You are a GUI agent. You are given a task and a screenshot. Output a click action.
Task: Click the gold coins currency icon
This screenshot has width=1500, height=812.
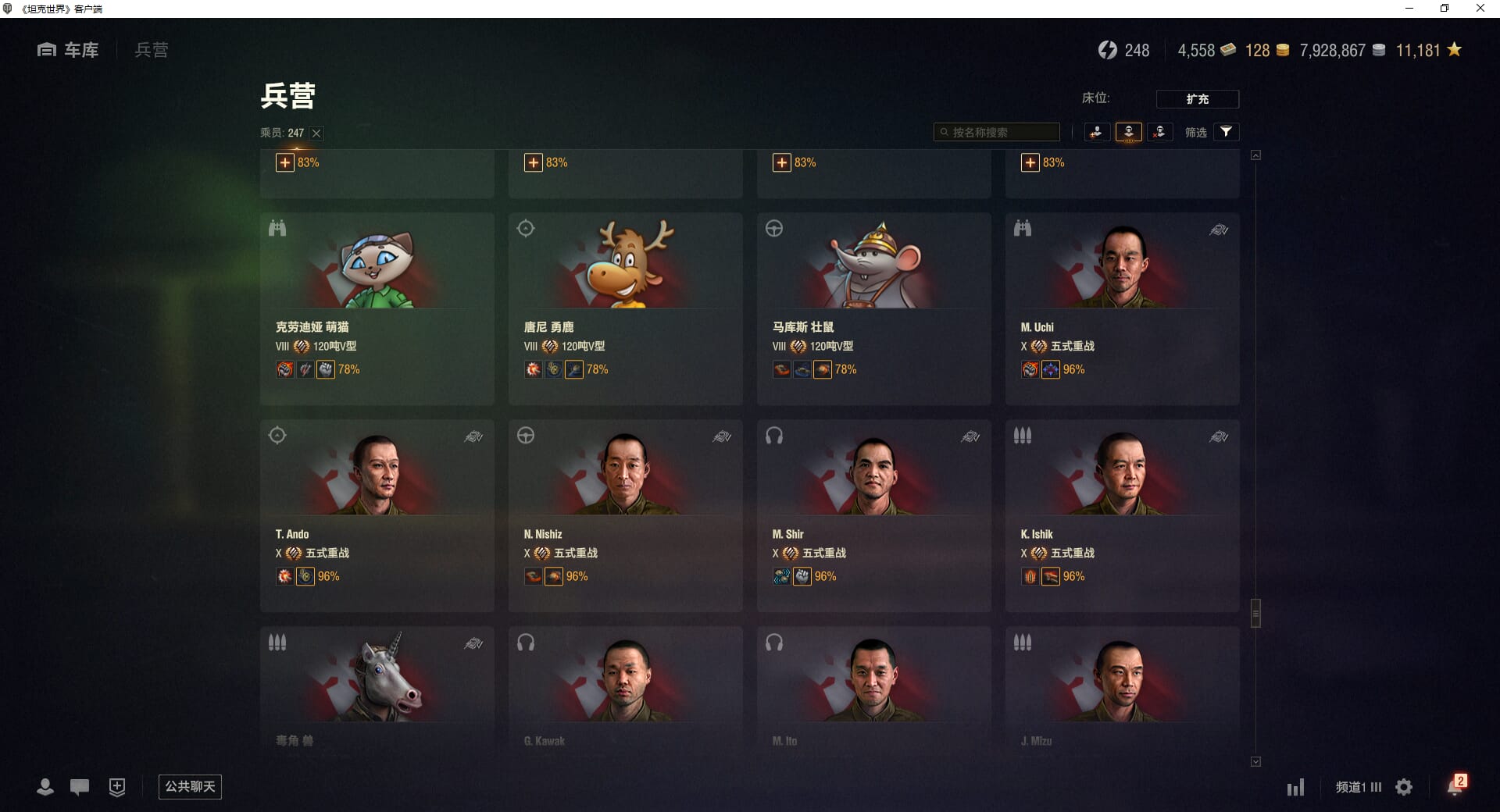pyautogui.click(x=1282, y=50)
